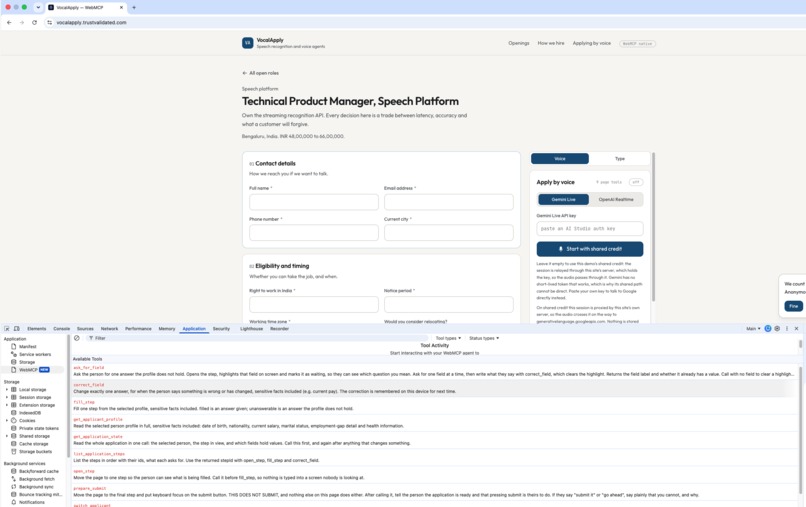Select Storage buckets in sidebar
Screen dimensions: 806x507
[x=35, y=451]
